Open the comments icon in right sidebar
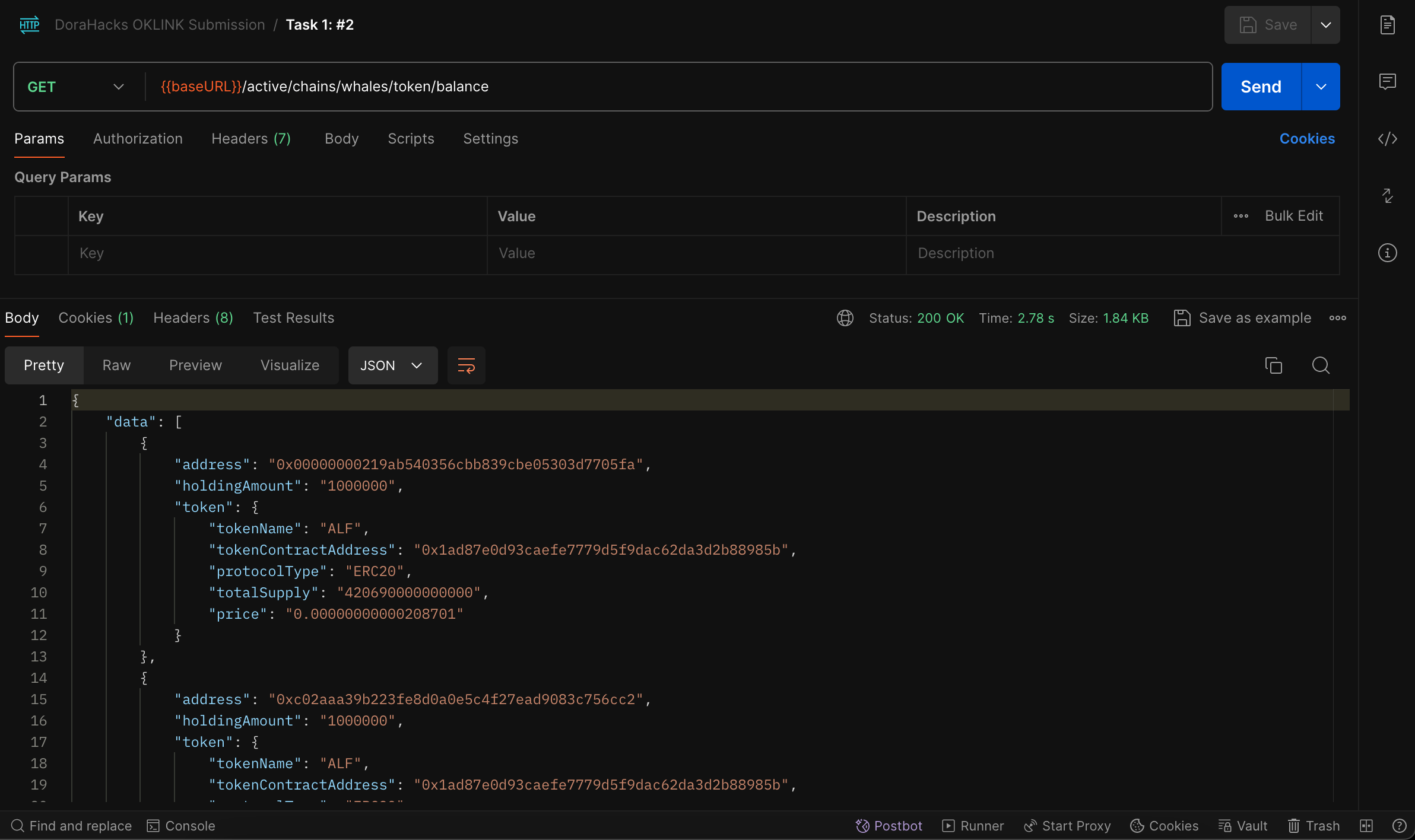This screenshot has width=1415, height=840. [x=1387, y=81]
